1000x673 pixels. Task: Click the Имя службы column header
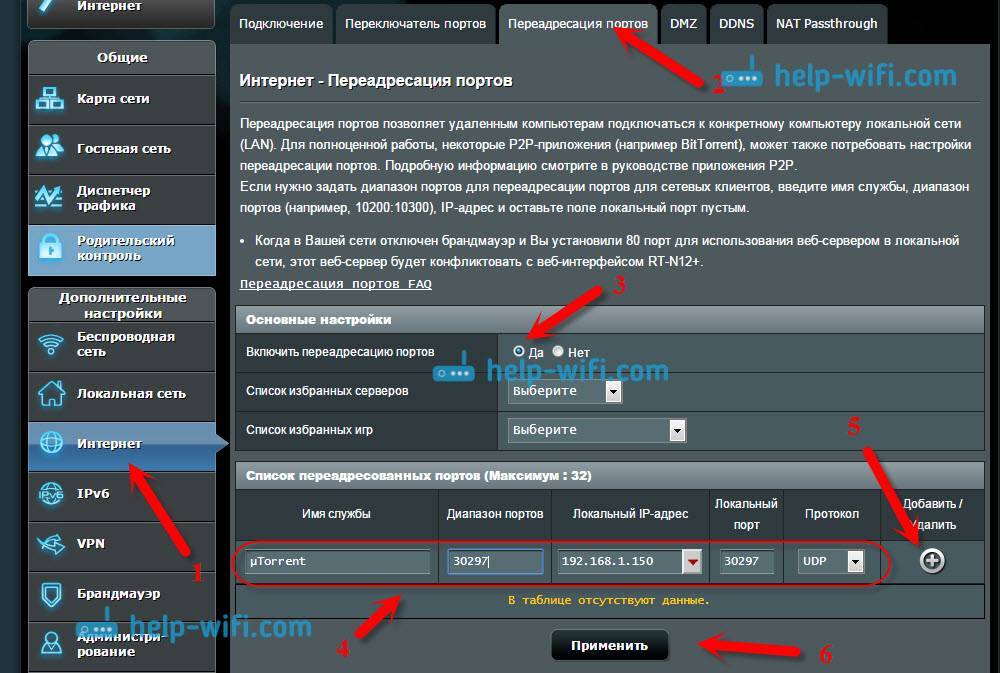[x=336, y=514]
